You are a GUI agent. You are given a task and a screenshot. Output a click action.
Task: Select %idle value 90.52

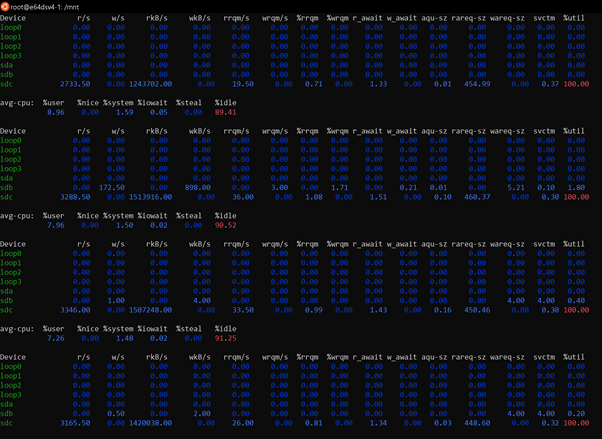tap(226, 225)
